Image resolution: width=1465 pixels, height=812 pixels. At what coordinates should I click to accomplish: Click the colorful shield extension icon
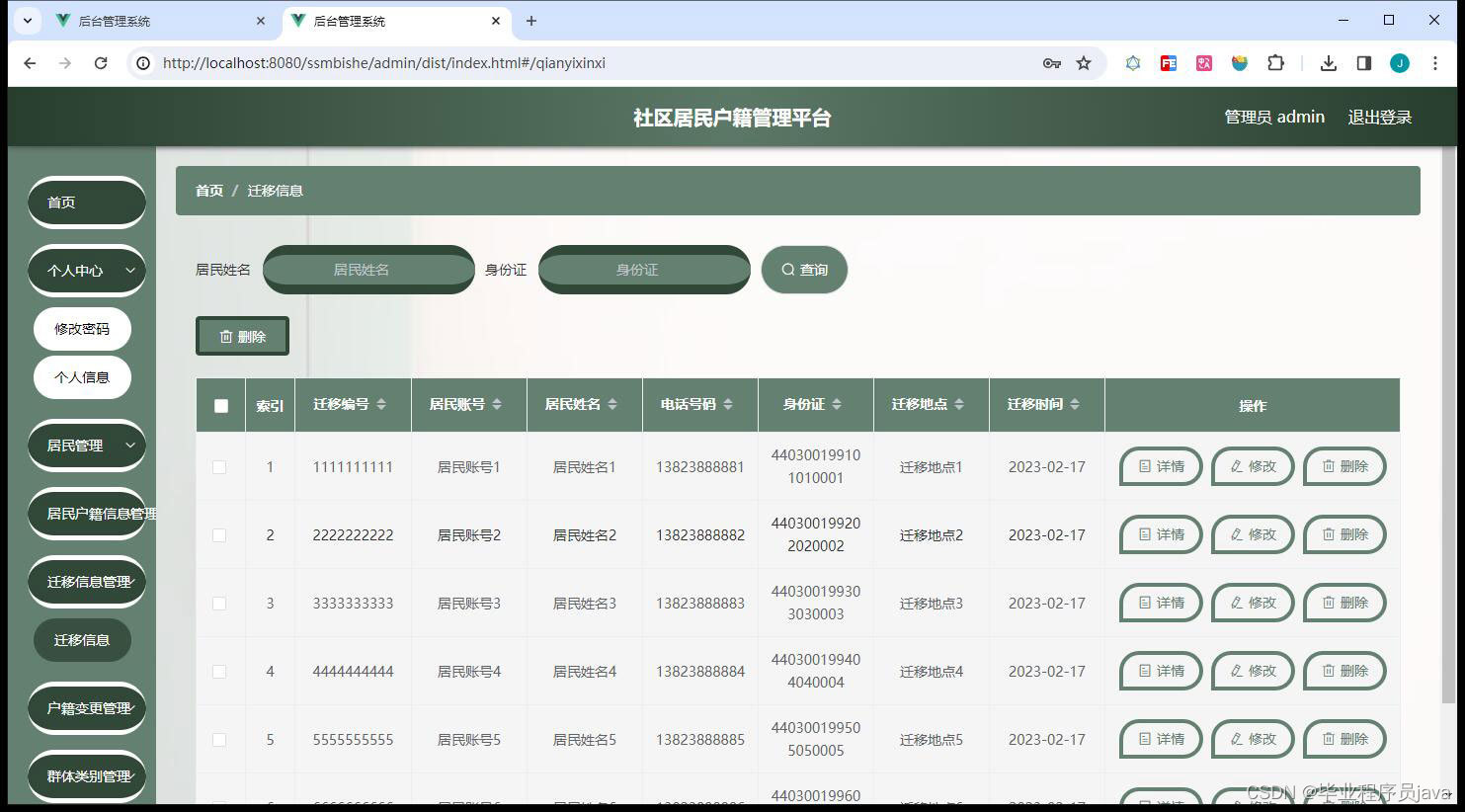(x=1240, y=63)
